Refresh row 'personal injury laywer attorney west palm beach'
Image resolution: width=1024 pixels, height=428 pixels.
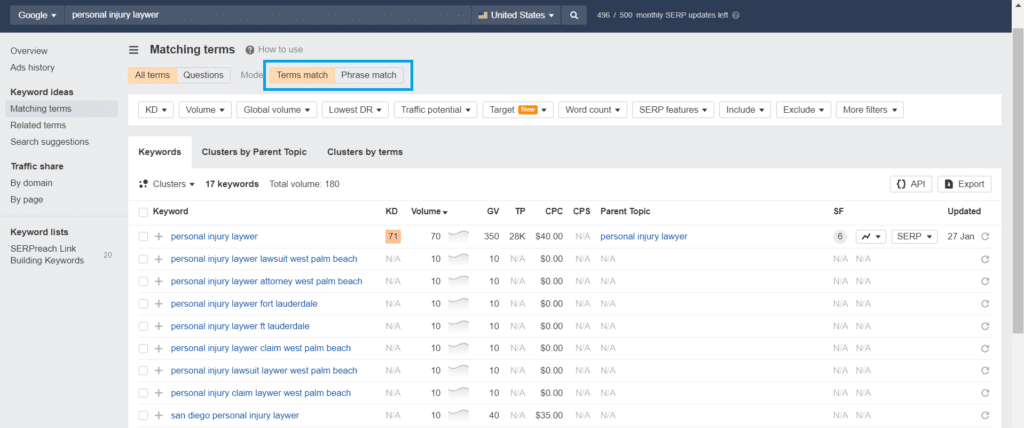[985, 282]
